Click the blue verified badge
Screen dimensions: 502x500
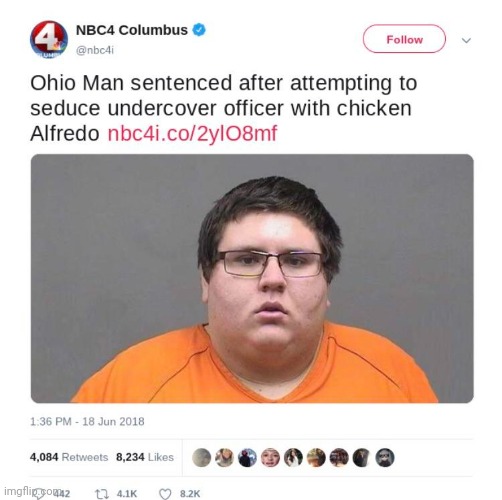pos(200,30)
